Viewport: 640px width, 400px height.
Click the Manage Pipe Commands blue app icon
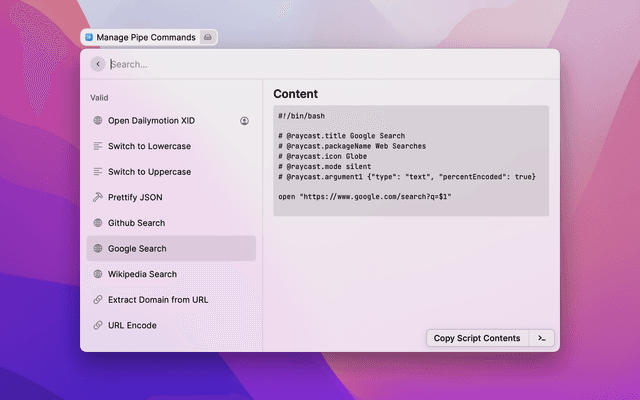(x=89, y=37)
